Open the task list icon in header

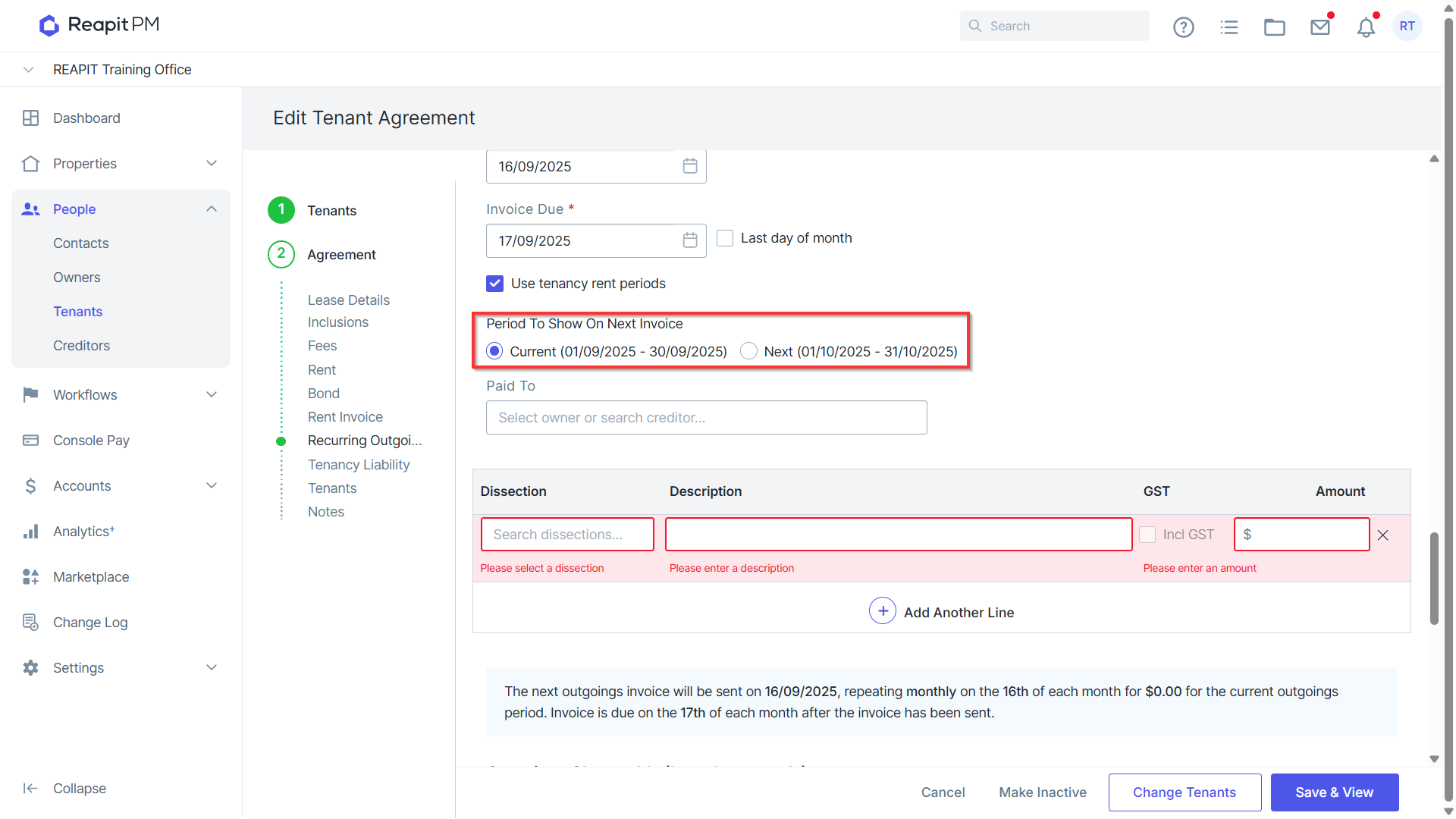pyautogui.click(x=1228, y=27)
